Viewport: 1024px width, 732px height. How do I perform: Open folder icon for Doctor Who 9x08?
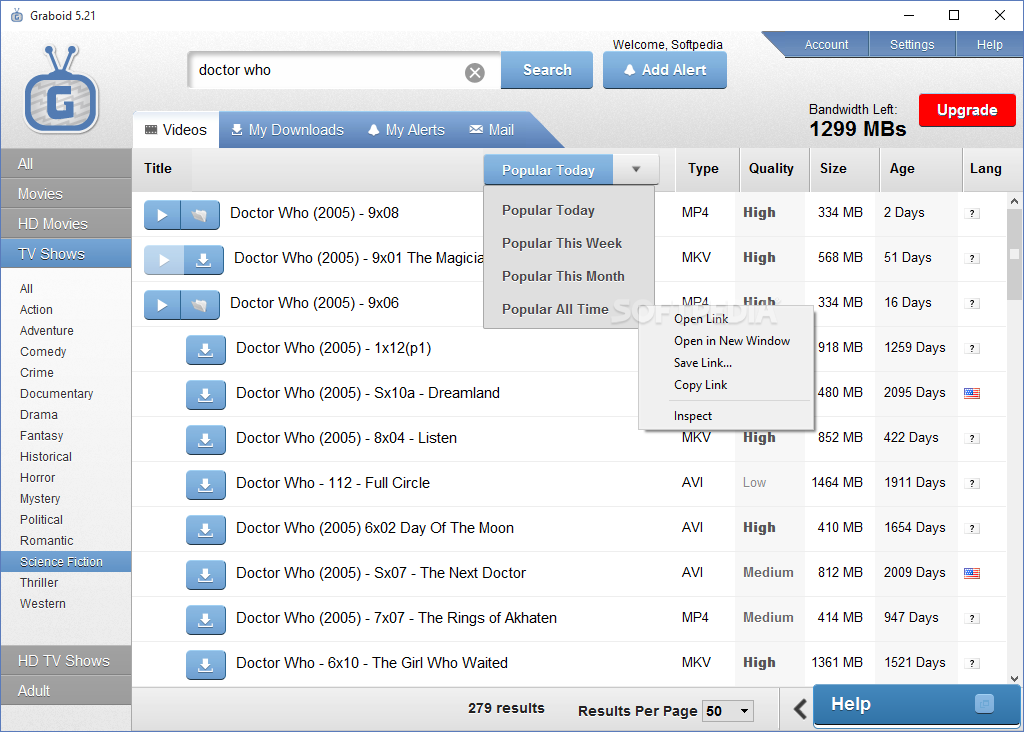pyautogui.click(x=200, y=215)
